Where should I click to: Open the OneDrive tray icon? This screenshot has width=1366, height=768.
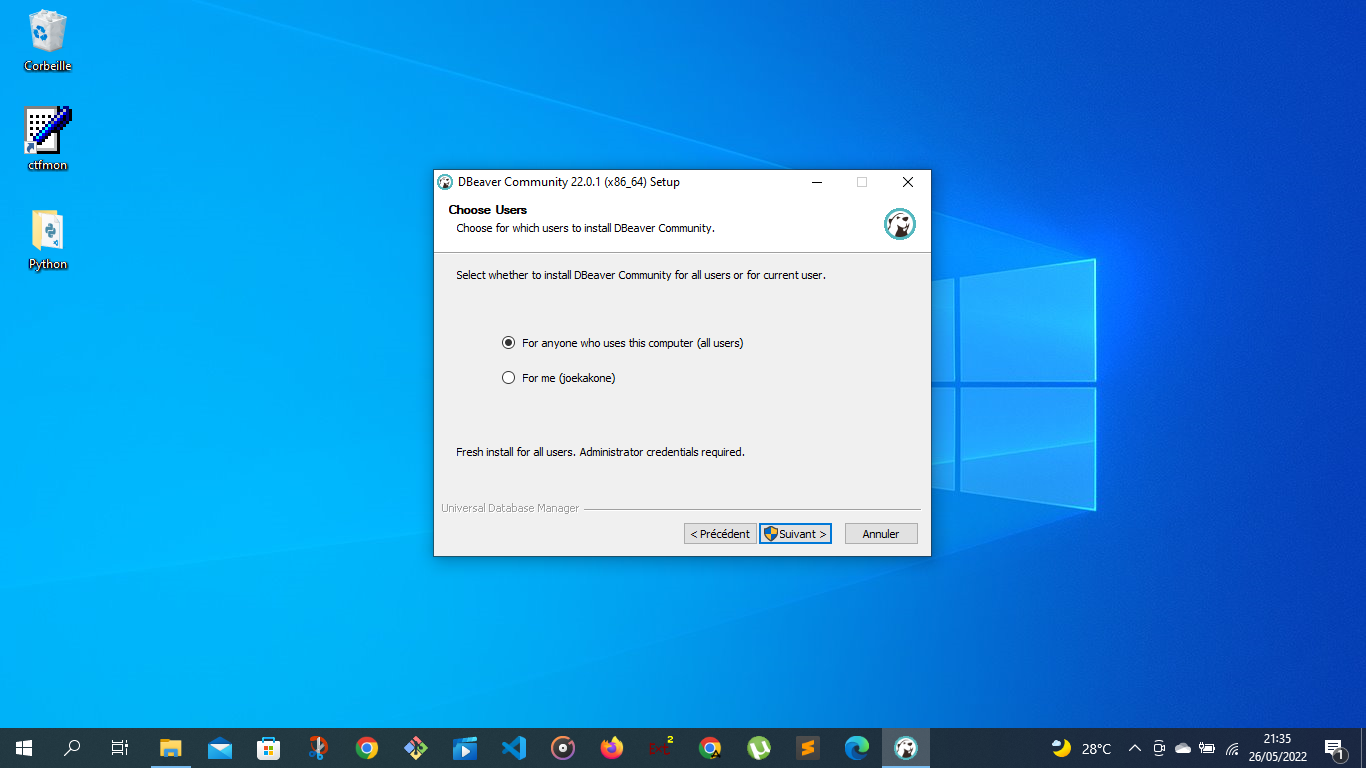click(1183, 748)
